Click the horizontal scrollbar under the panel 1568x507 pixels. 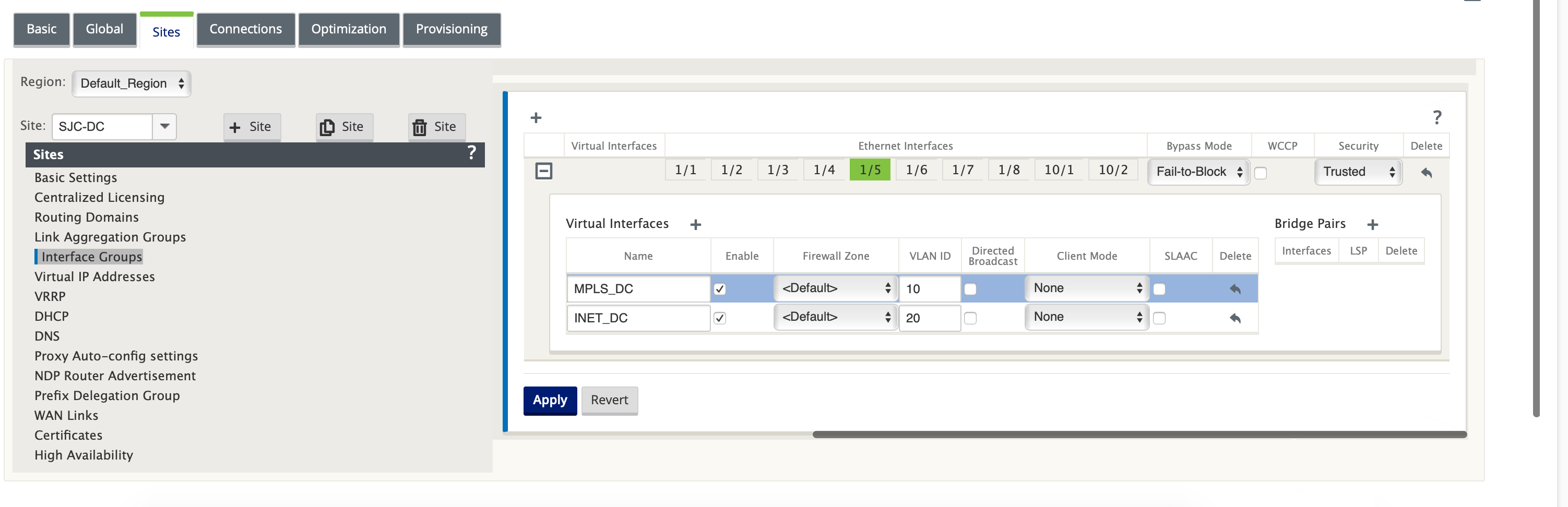coord(1139,434)
